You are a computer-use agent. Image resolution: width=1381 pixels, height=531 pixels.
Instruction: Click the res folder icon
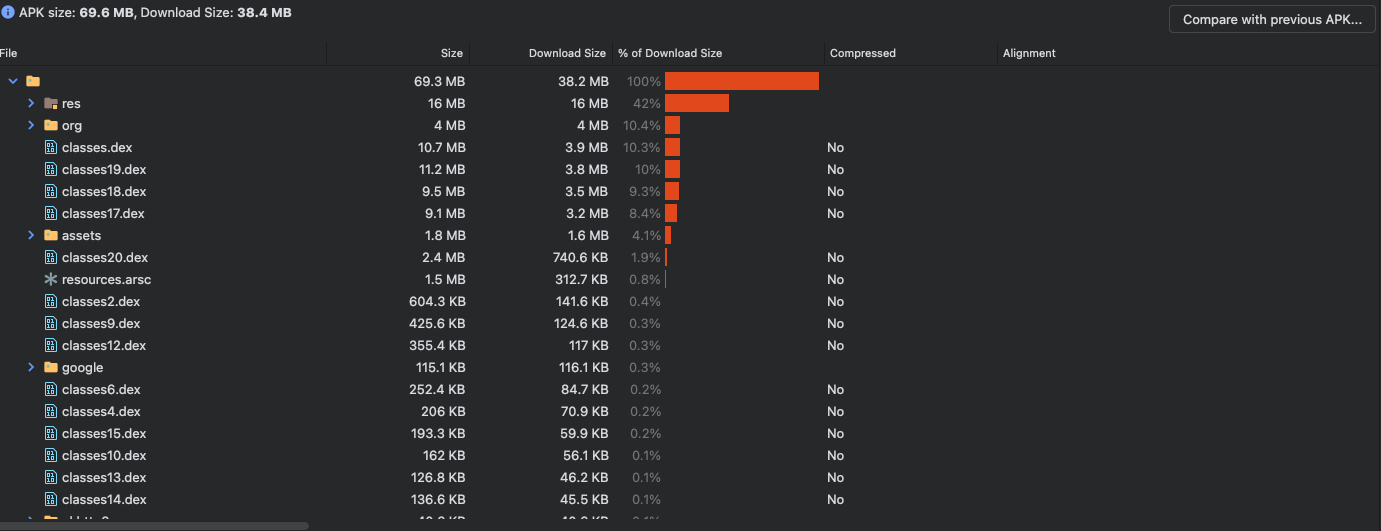coord(51,103)
